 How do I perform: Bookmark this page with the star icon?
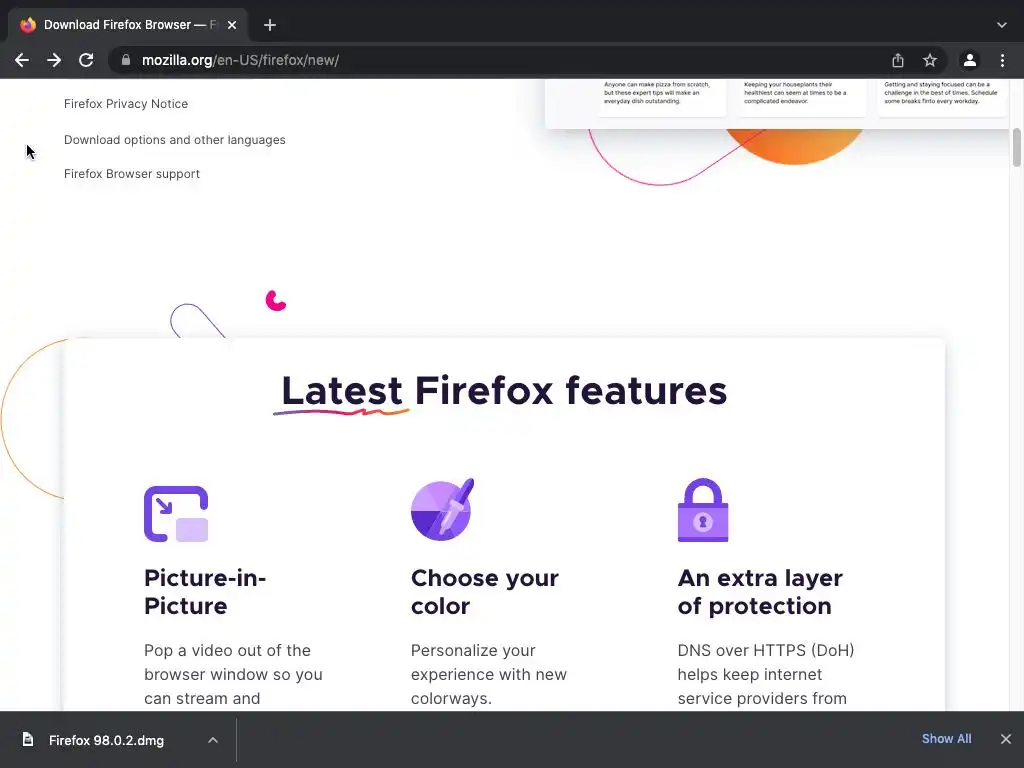(x=930, y=60)
